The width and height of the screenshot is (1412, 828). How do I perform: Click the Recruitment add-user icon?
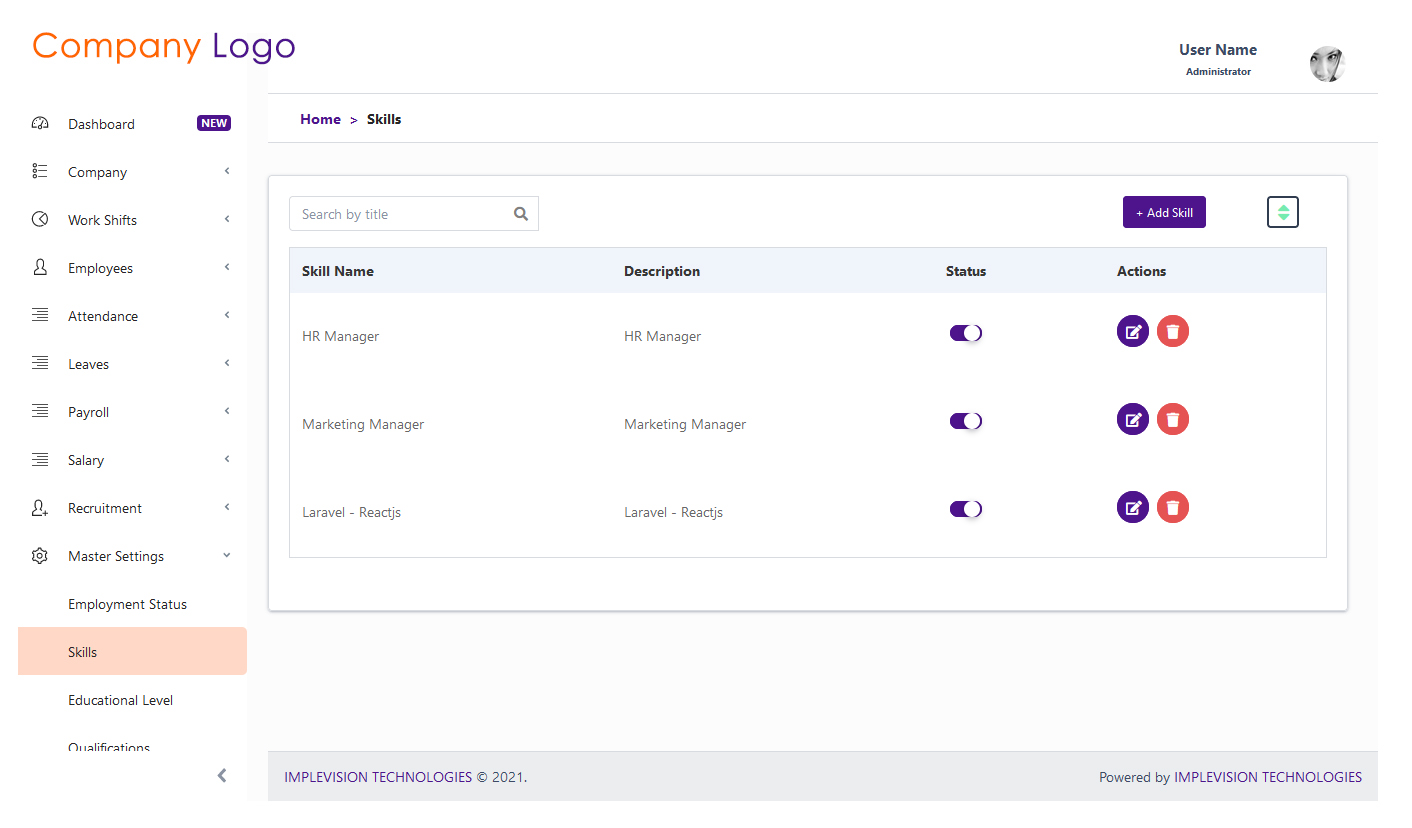[40, 508]
